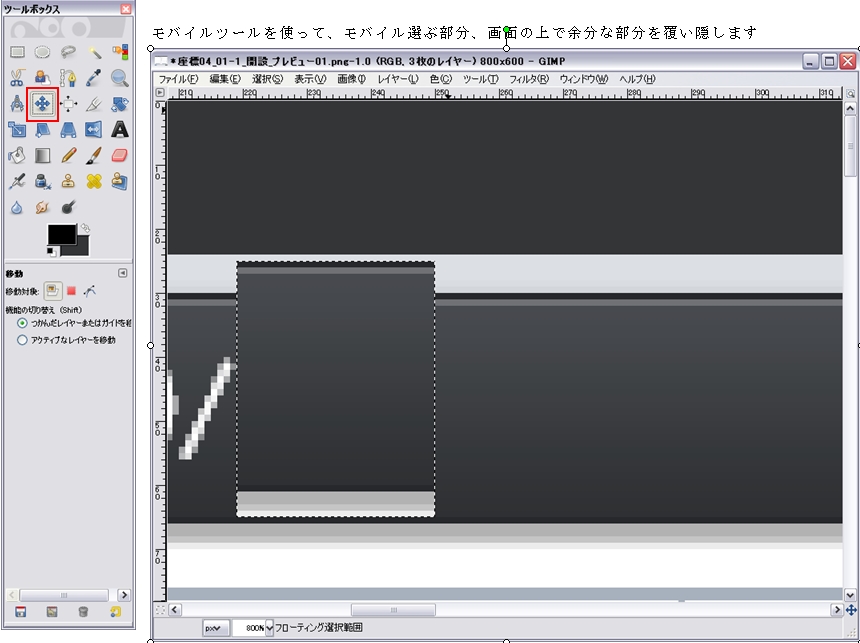Pick the Zoom magnifier tool
This screenshot has width=860, height=643.
(x=119, y=77)
